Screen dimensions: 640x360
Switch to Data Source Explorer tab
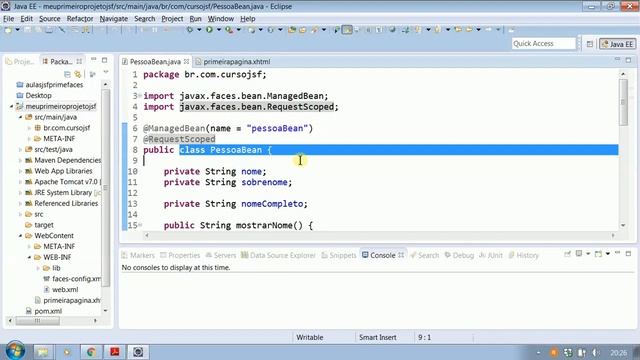coord(278,255)
